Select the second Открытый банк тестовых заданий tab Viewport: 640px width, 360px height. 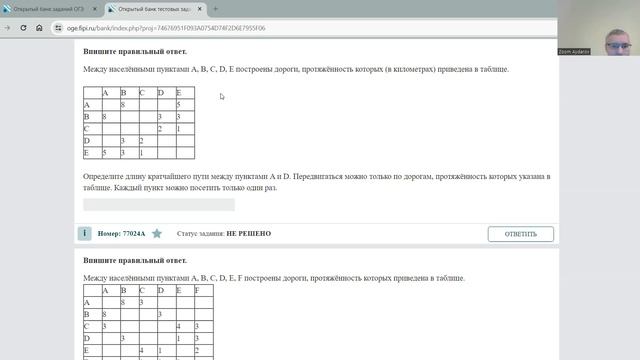coord(154,9)
